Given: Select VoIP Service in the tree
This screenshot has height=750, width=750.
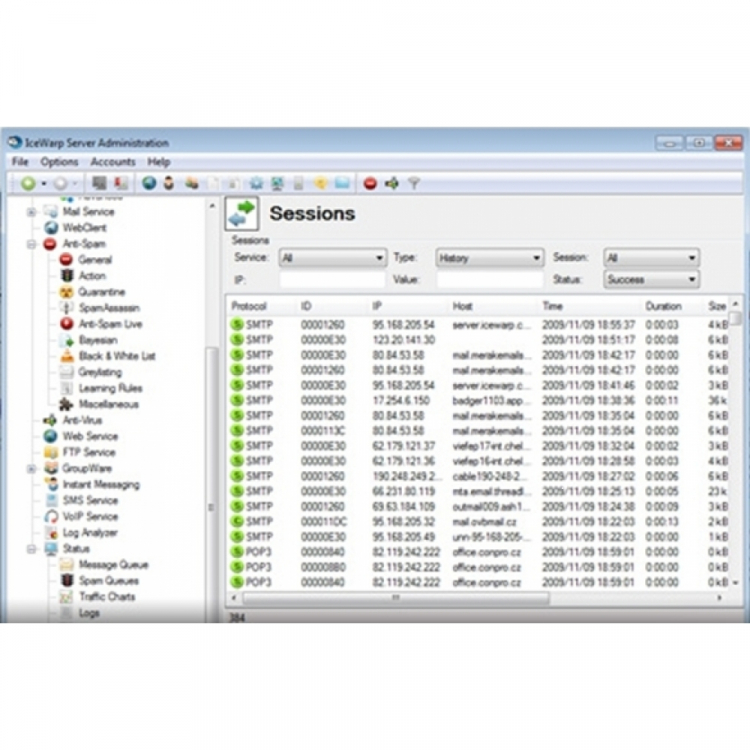Looking at the screenshot, I should [90, 517].
